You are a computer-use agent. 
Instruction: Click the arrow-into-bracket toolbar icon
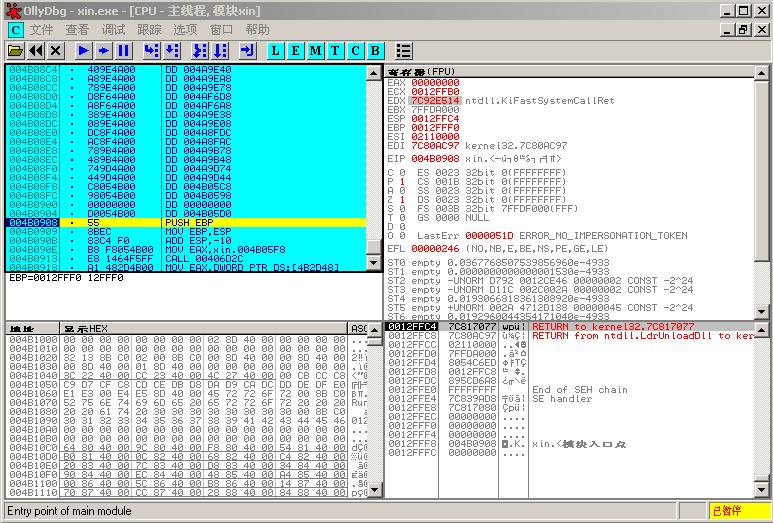(247, 50)
